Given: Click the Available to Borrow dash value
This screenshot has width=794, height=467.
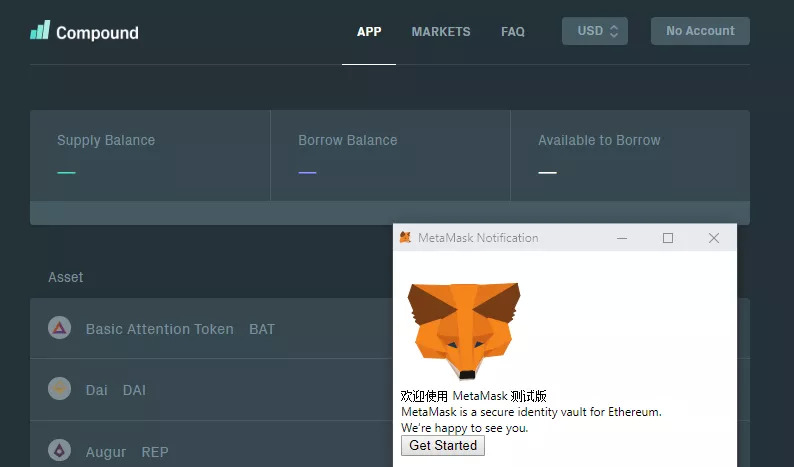Looking at the screenshot, I should (x=547, y=173).
